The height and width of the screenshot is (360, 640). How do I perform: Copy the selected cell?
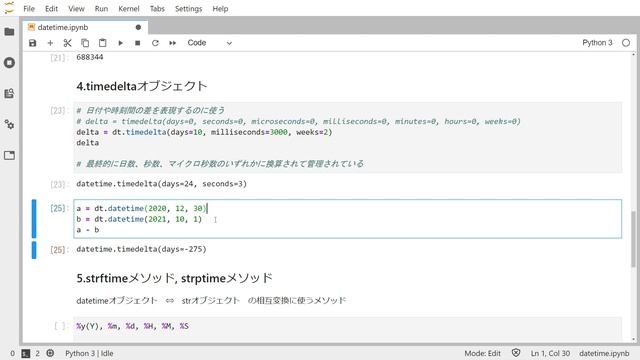click(x=85, y=43)
